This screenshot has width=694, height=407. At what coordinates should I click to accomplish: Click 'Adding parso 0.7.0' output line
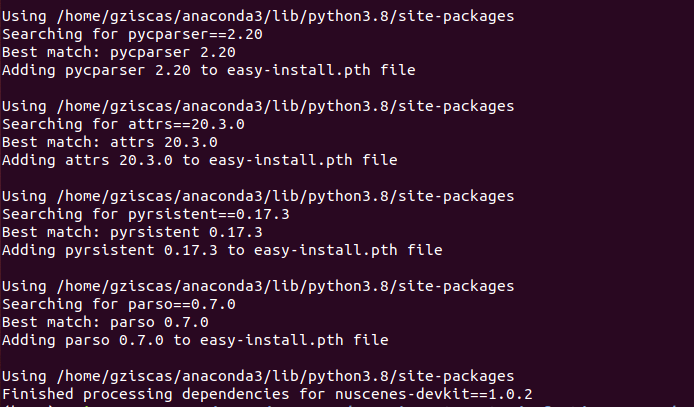195,340
